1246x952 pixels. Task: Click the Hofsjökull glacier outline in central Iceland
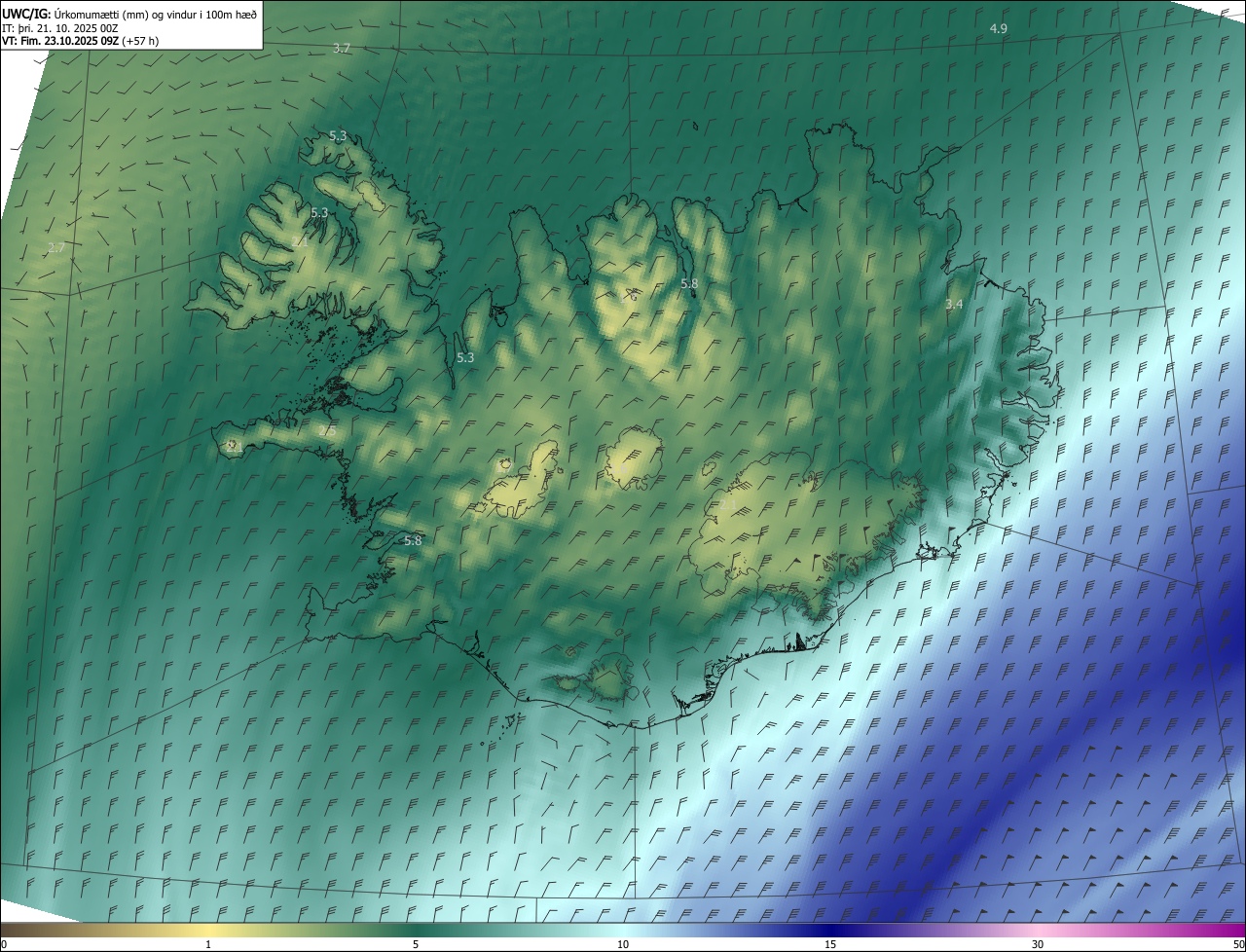(634, 458)
